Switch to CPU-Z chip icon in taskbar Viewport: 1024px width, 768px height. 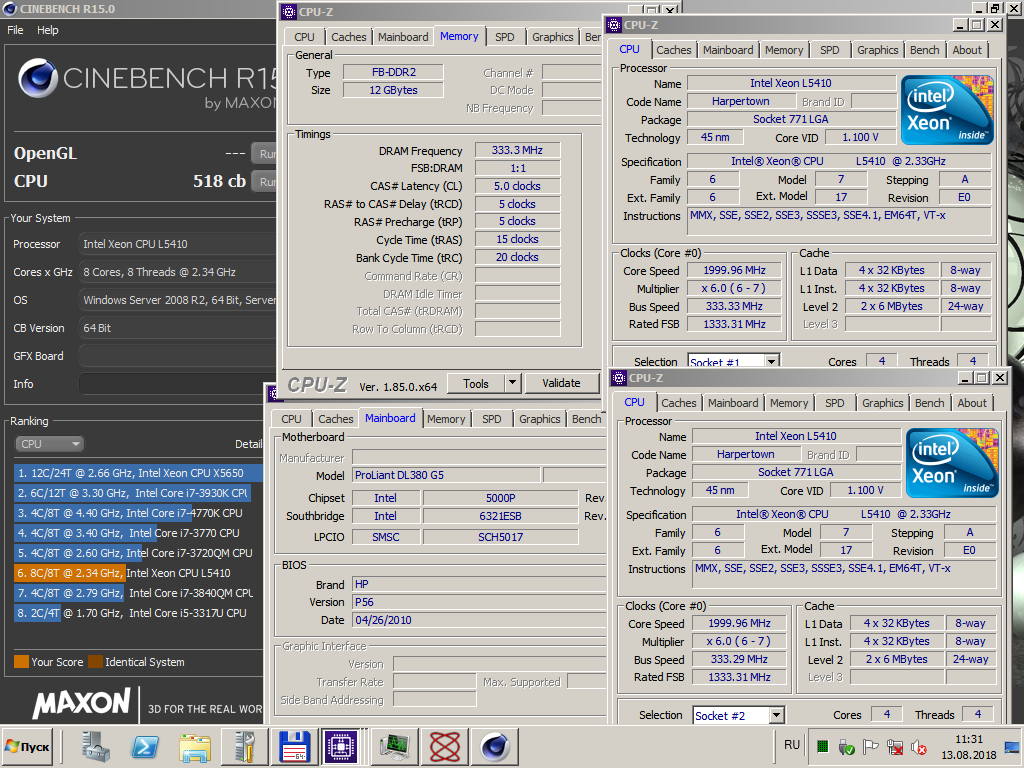(x=341, y=746)
